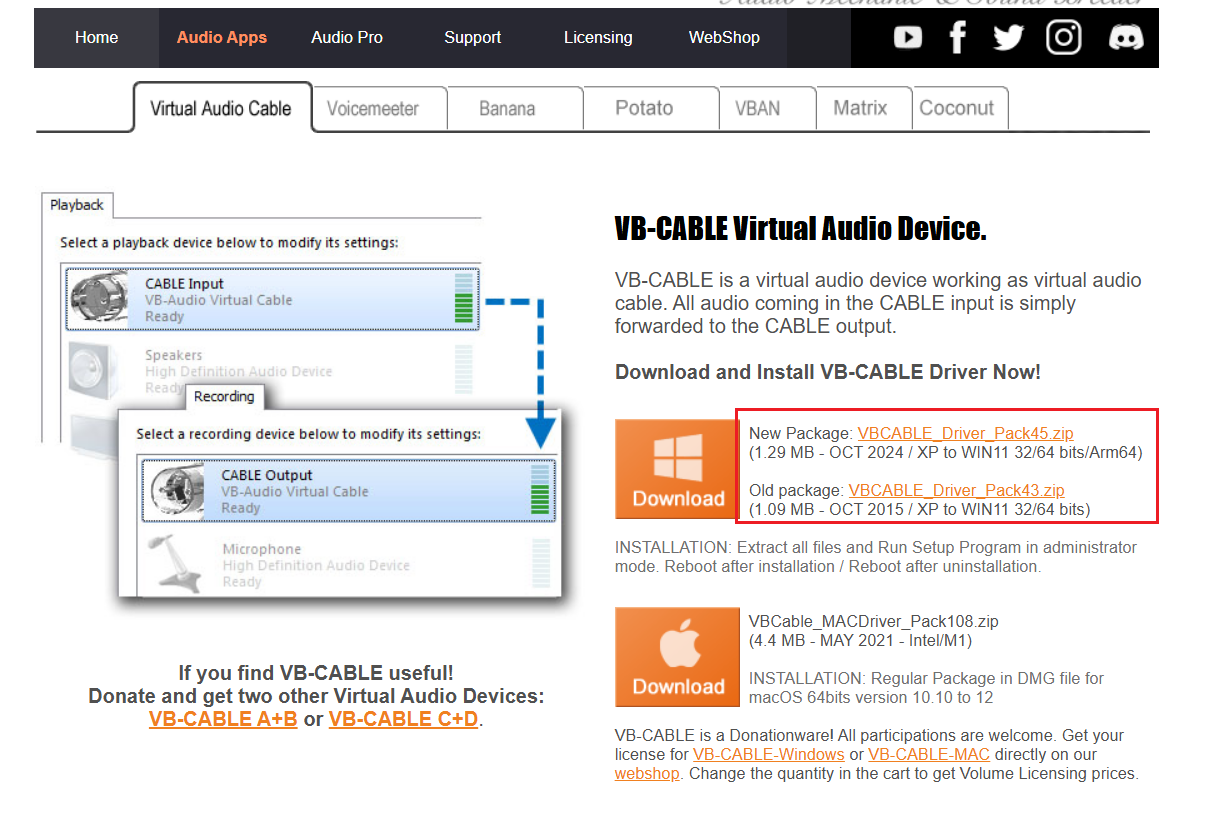Click the Licensing menu item
1215x828 pixels.
coord(598,38)
